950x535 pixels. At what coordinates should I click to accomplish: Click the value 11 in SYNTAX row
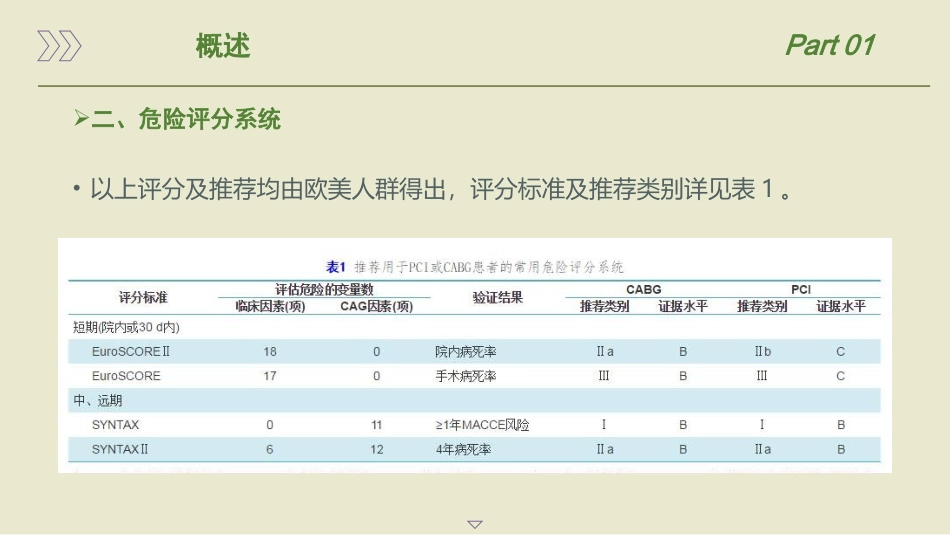376,425
